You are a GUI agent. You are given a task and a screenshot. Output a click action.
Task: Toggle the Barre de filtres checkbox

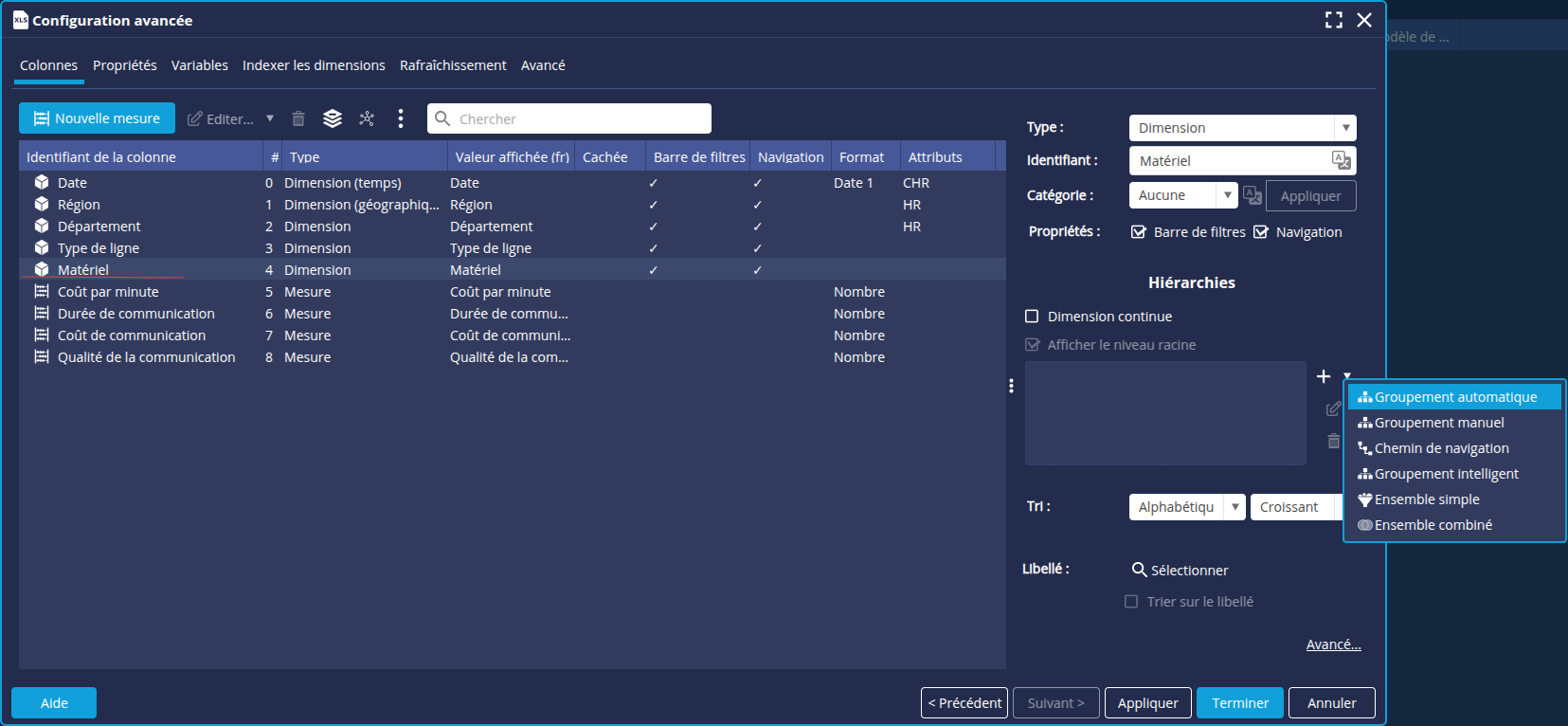click(1139, 232)
